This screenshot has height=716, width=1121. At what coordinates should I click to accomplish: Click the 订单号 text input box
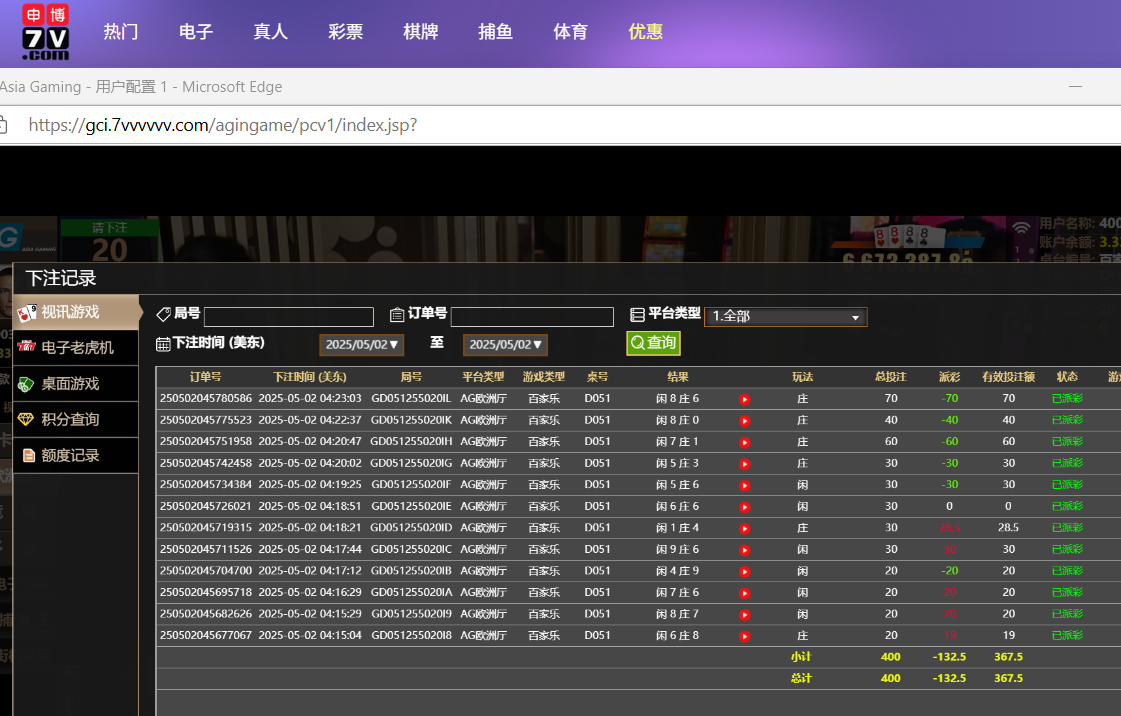(531, 317)
